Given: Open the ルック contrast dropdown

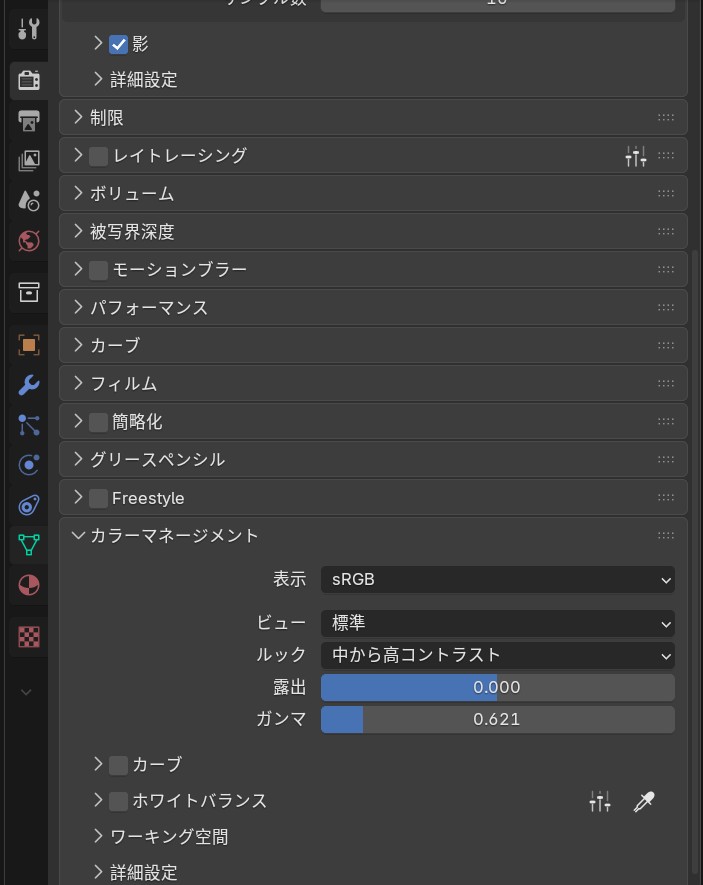Looking at the screenshot, I should pos(497,655).
